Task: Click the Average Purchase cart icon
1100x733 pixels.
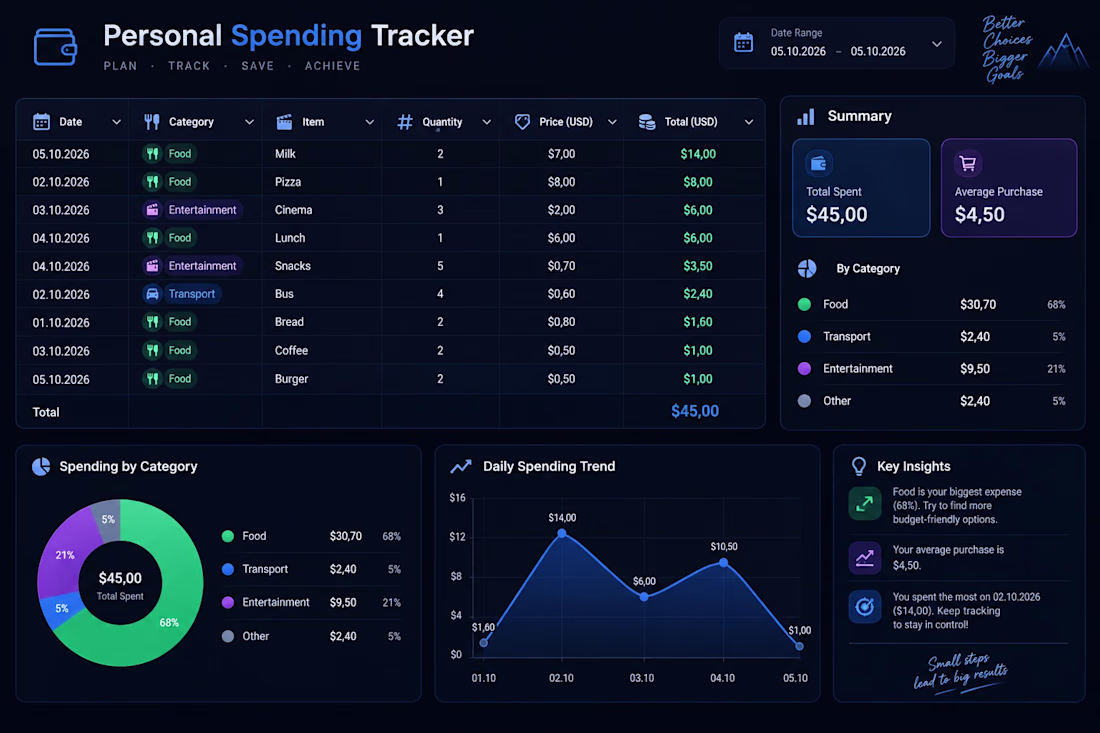Action: (x=967, y=163)
